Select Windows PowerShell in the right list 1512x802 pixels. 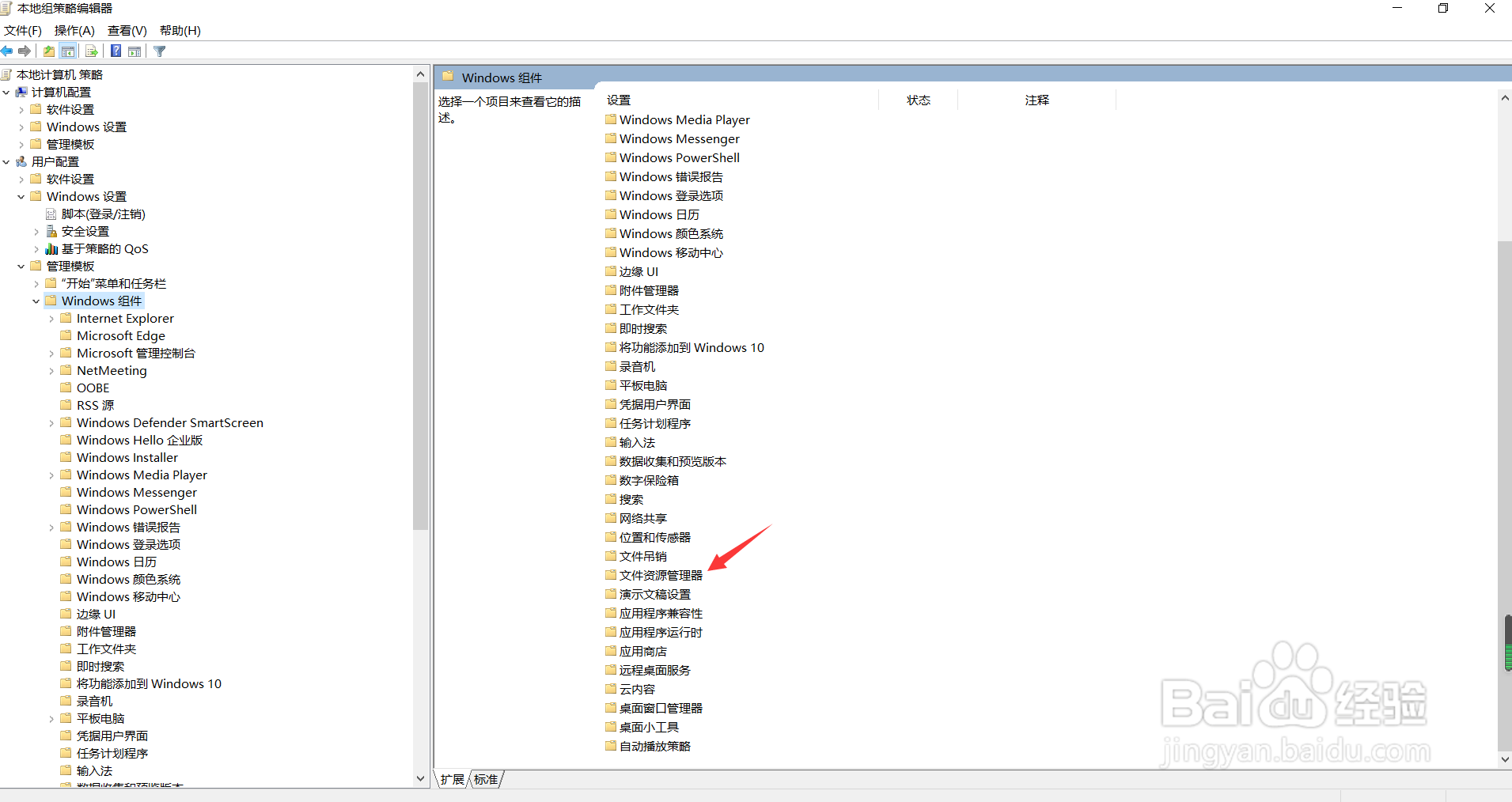pos(680,158)
